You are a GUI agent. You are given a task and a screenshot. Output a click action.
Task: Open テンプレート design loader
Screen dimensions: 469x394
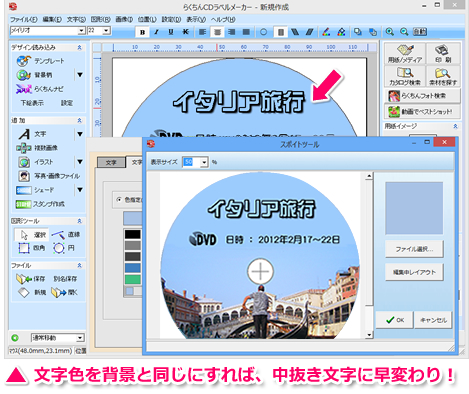click(x=41, y=61)
